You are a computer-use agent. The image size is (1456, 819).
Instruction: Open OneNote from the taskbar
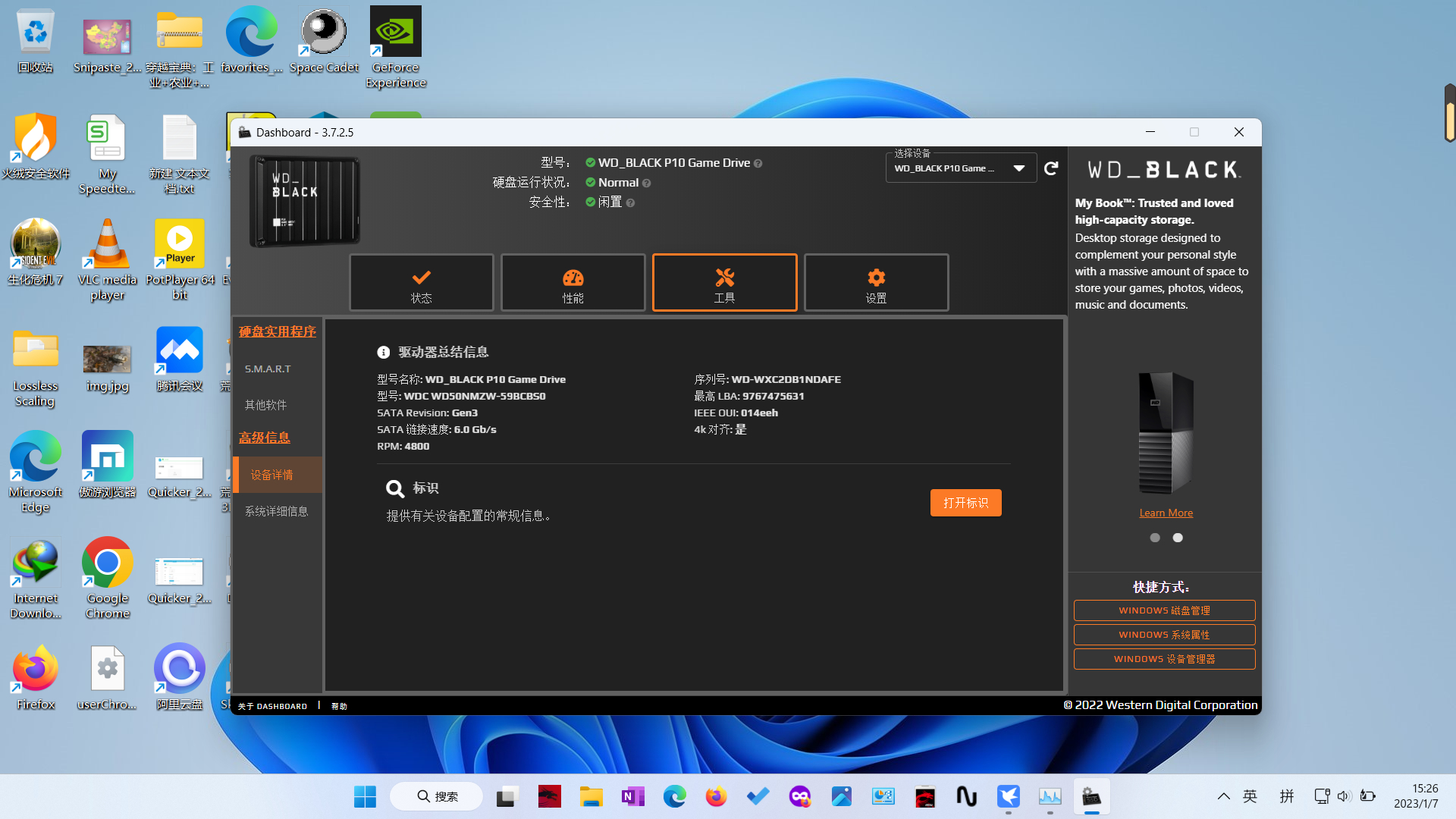(x=632, y=796)
